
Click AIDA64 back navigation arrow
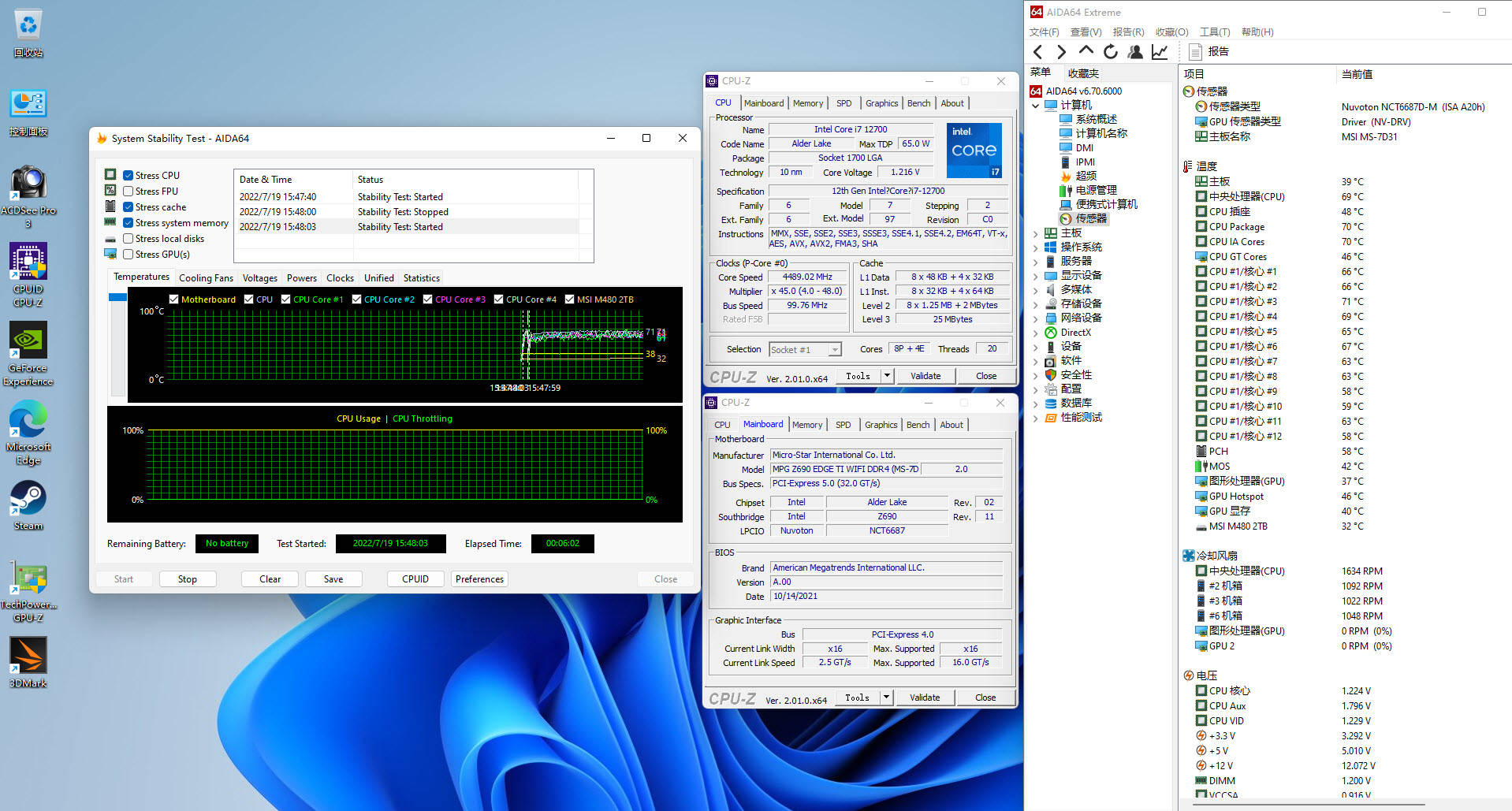[1038, 52]
